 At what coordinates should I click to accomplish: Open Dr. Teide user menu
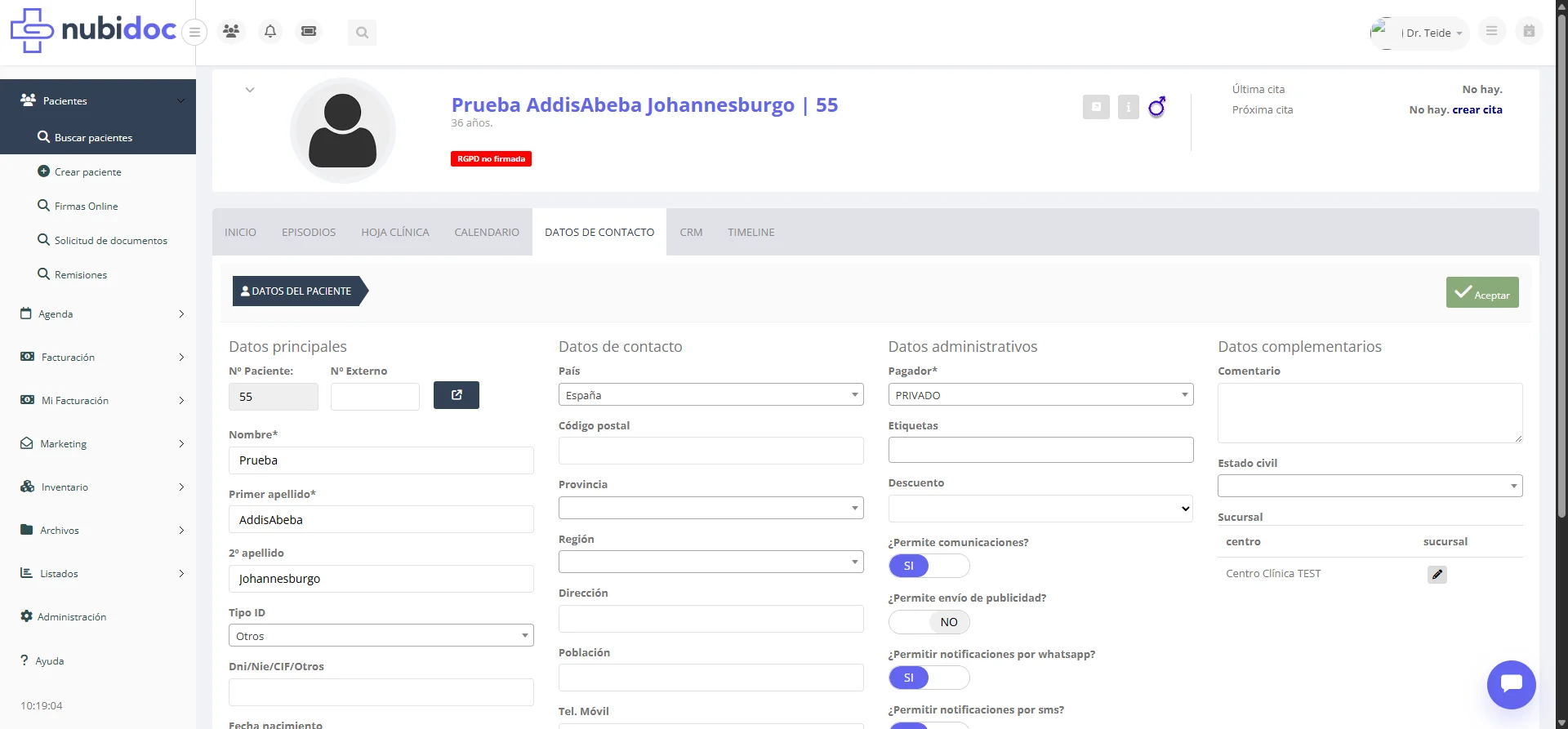point(1420,33)
